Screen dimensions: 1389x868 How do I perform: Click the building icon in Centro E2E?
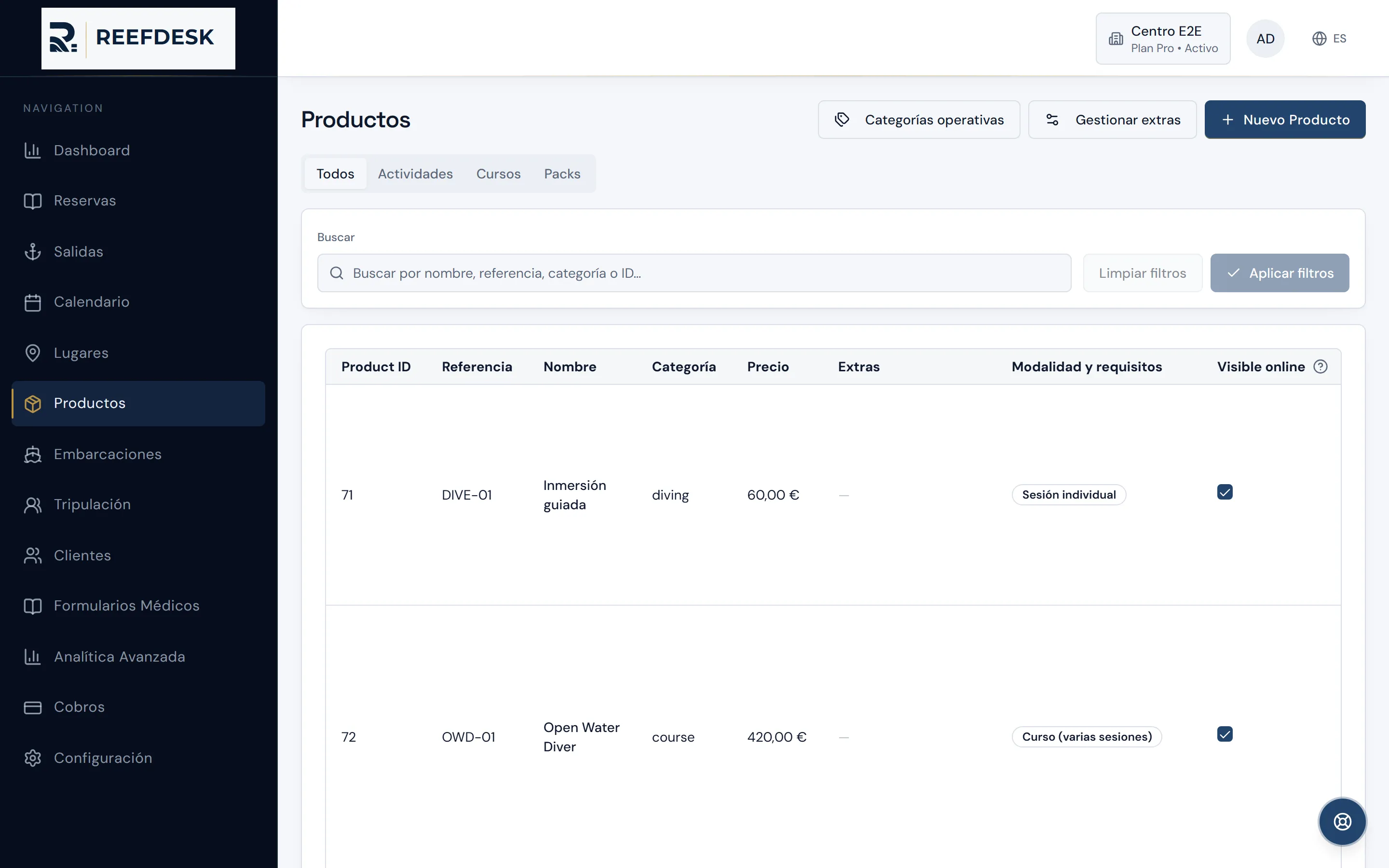pos(1116,39)
